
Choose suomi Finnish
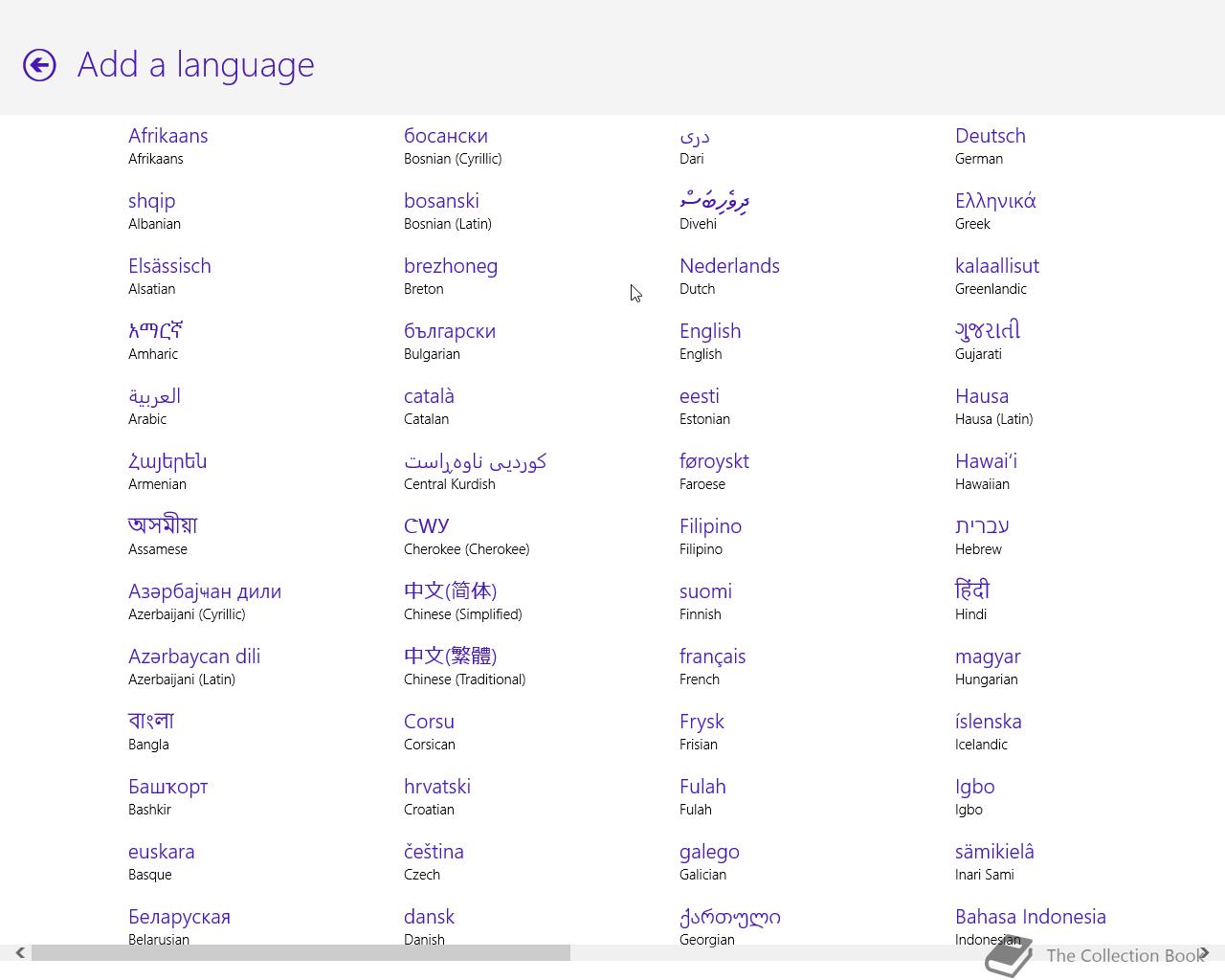tap(705, 602)
